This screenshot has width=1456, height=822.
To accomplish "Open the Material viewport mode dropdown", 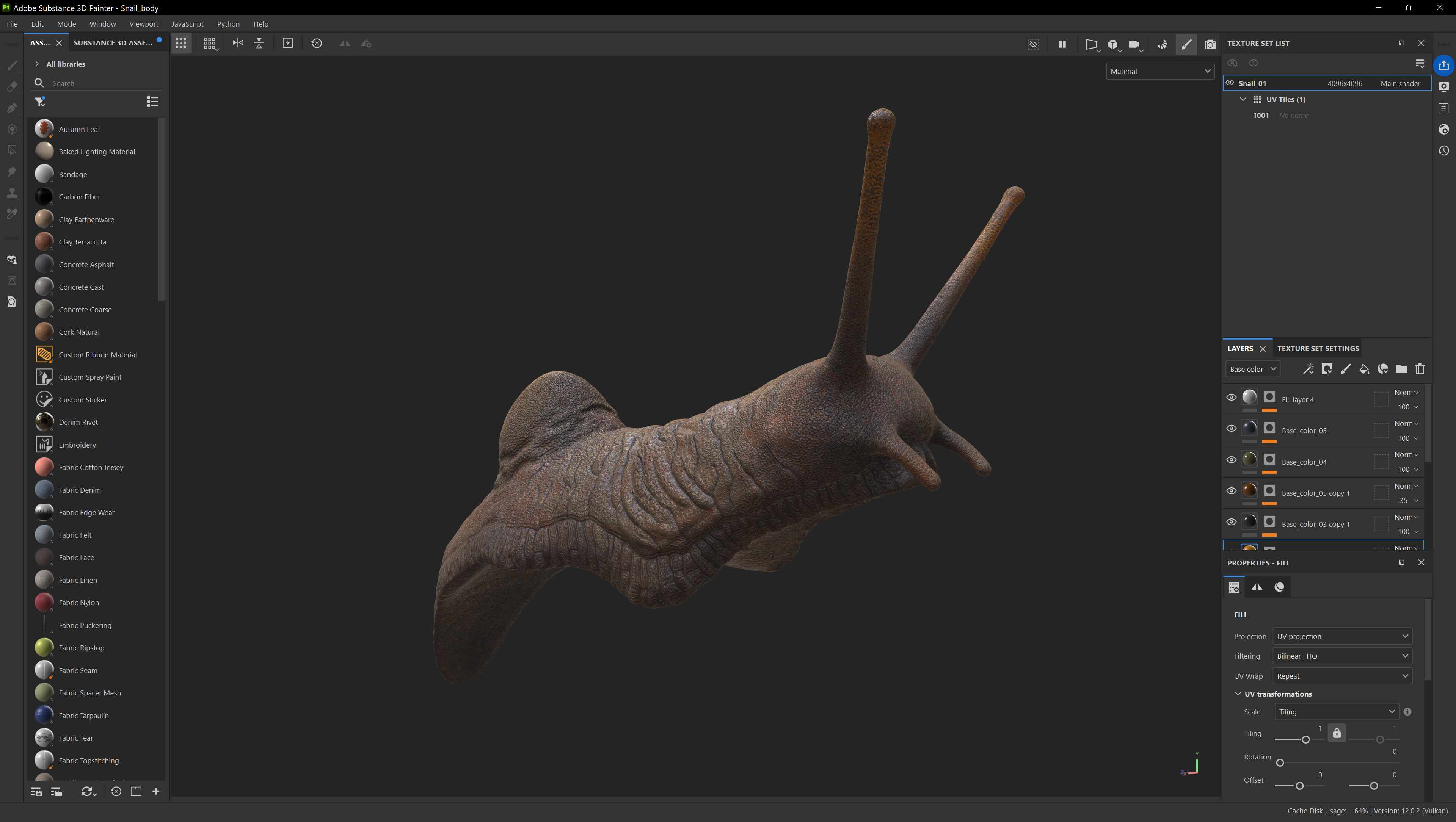I will 1160,71.
